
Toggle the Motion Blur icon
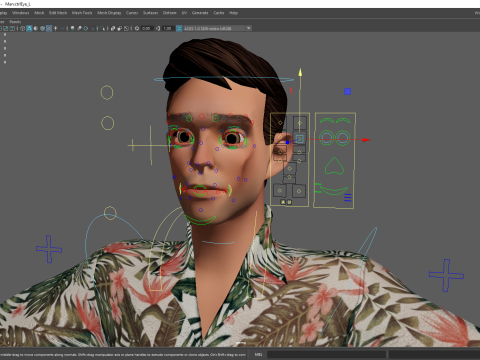[x=79, y=28]
